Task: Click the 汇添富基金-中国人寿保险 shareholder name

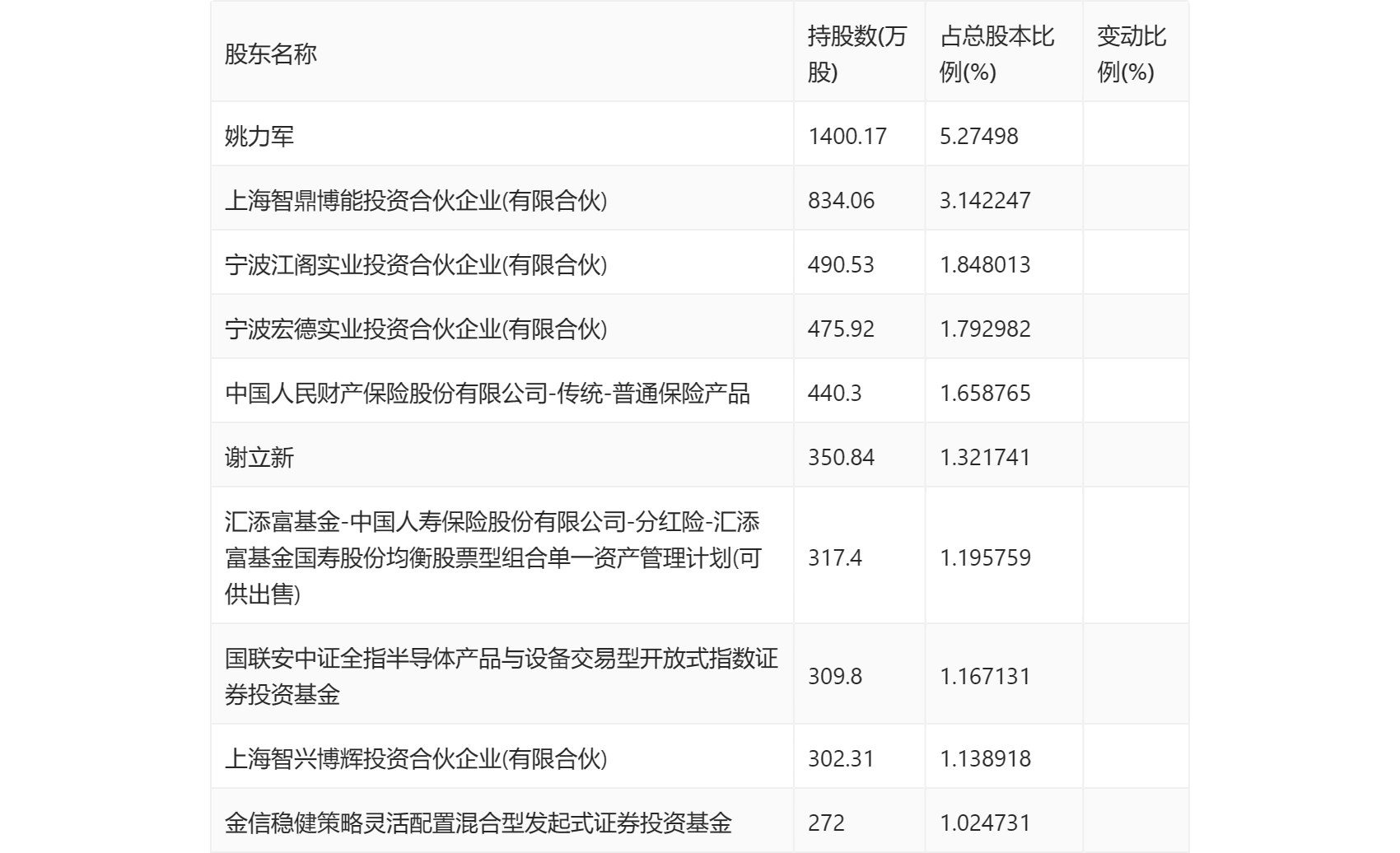Action: point(493,557)
